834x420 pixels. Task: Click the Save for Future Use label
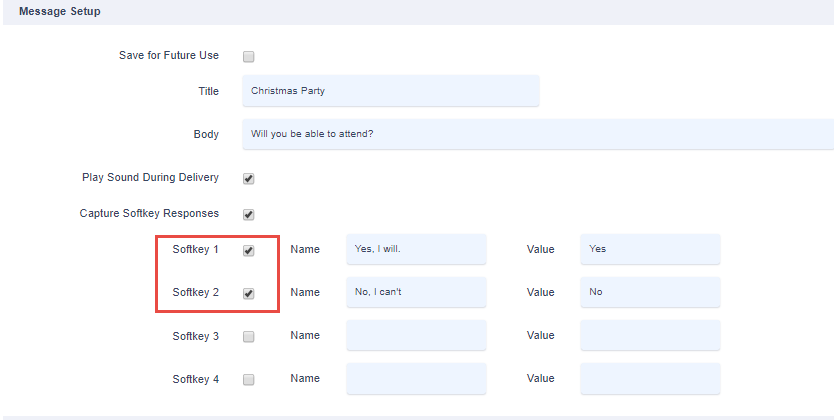[x=169, y=55]
